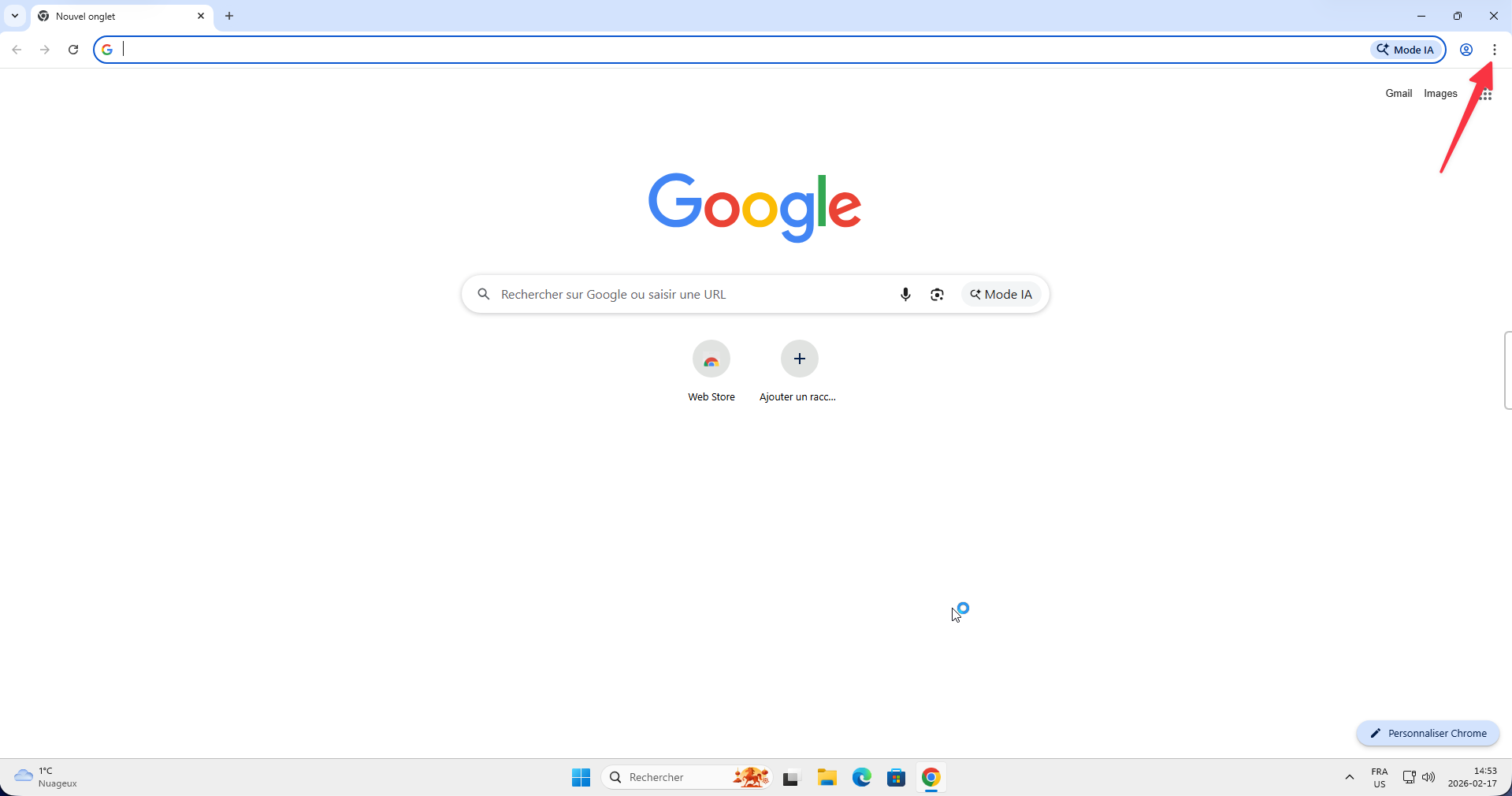
Task: Go forward to next page
Action: click(x=45, y=50)
